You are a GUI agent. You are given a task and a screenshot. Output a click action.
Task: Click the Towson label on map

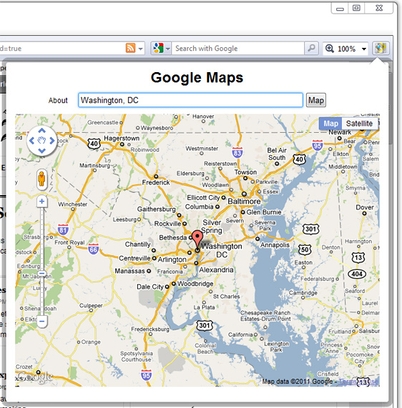pos(246,172)
